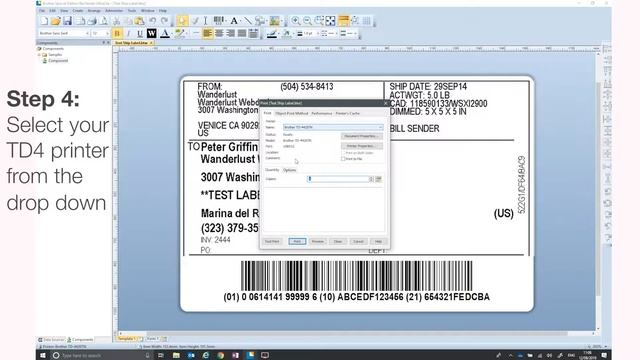Align text left in formatting toolbar

pos(207,33)
